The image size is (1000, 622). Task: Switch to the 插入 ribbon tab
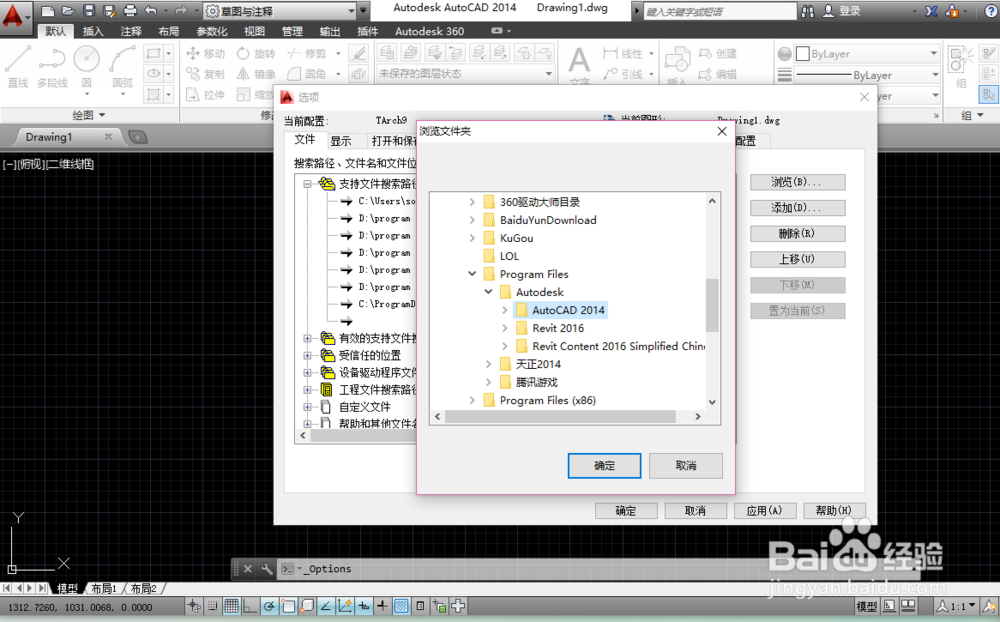[x=93, y=31]
